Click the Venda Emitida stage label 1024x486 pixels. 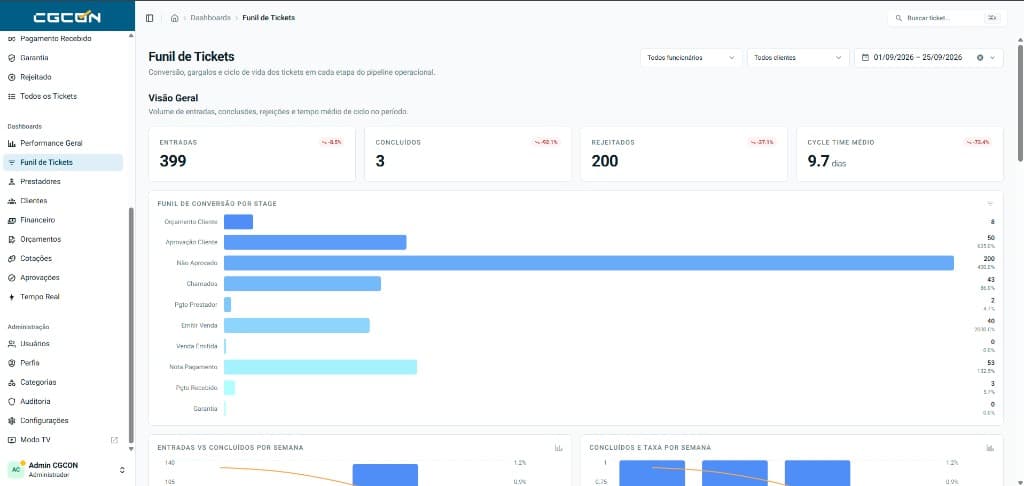point(197,346)
